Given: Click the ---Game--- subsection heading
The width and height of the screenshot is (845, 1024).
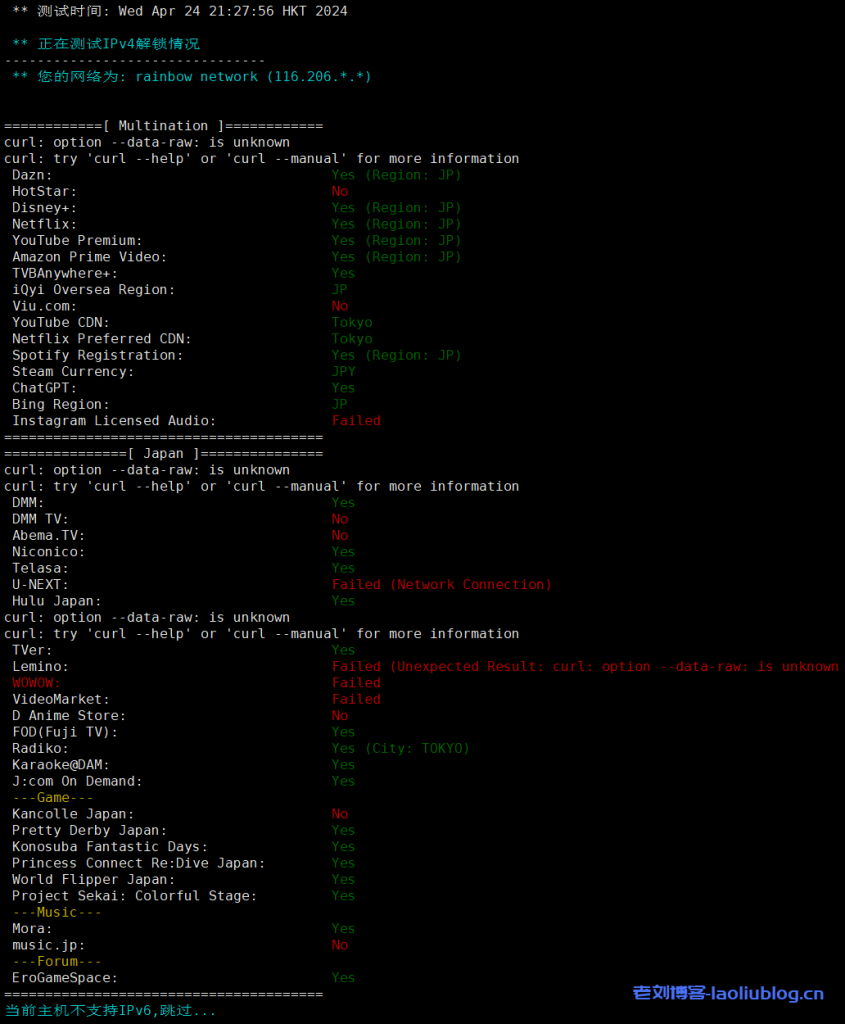Looking at the screenshot, I should (x=53, y=798).
